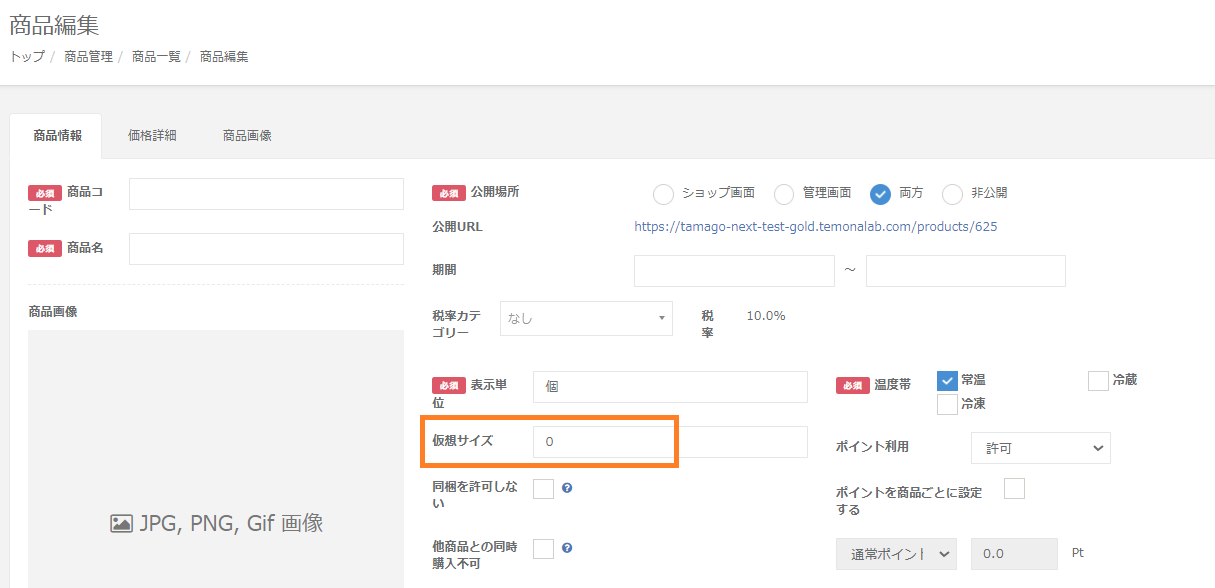1215x588 pixels.
Task: Enable the 冷蔵 temperature checkbox
Action: pos(1098,380)
